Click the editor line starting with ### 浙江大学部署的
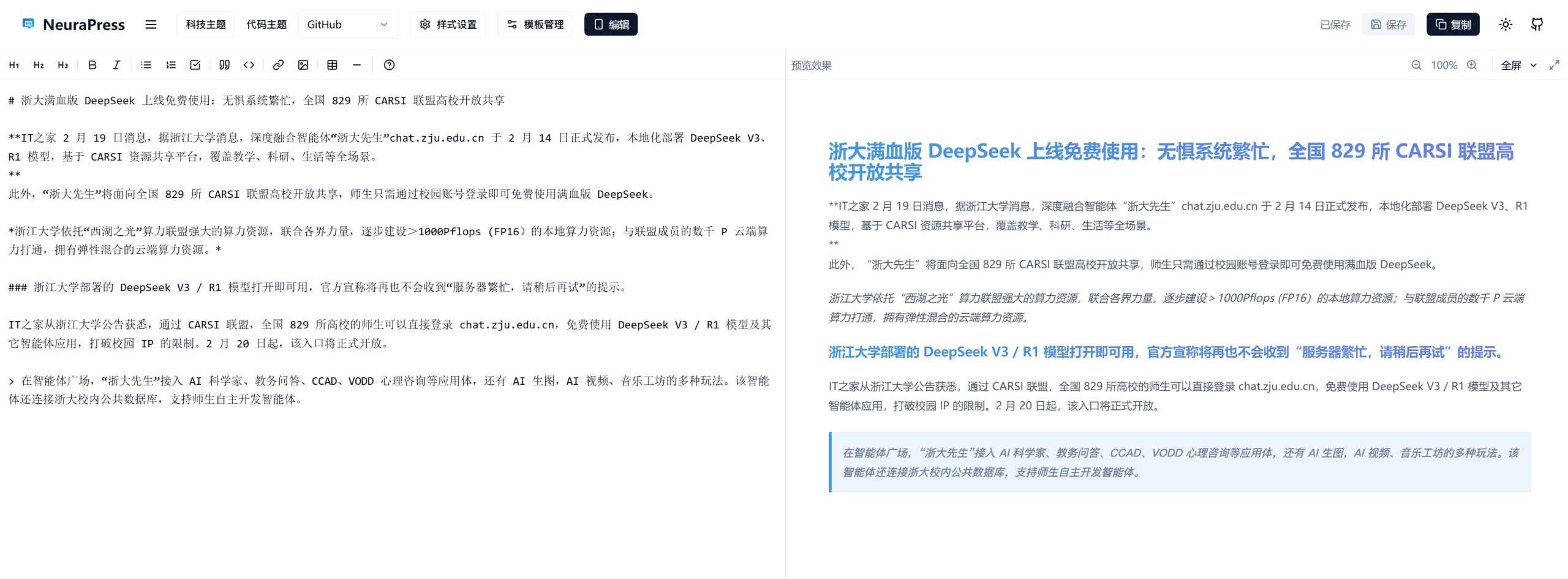This screenshot has width=1568, height=579. tap(318, 287)
